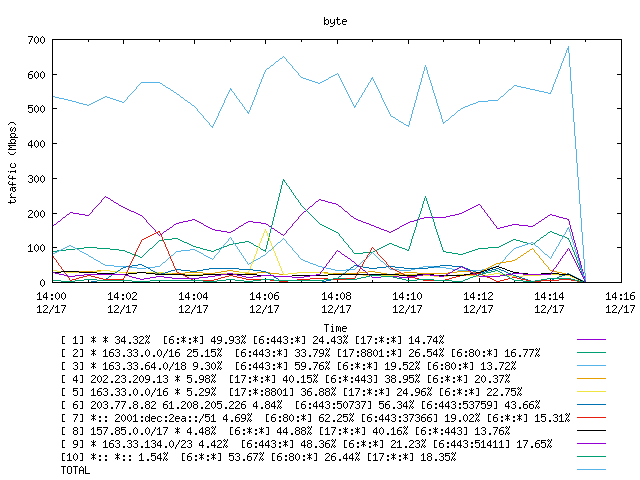
Task: Click the light blue swatch for entry 3
Action: (591, 366)
